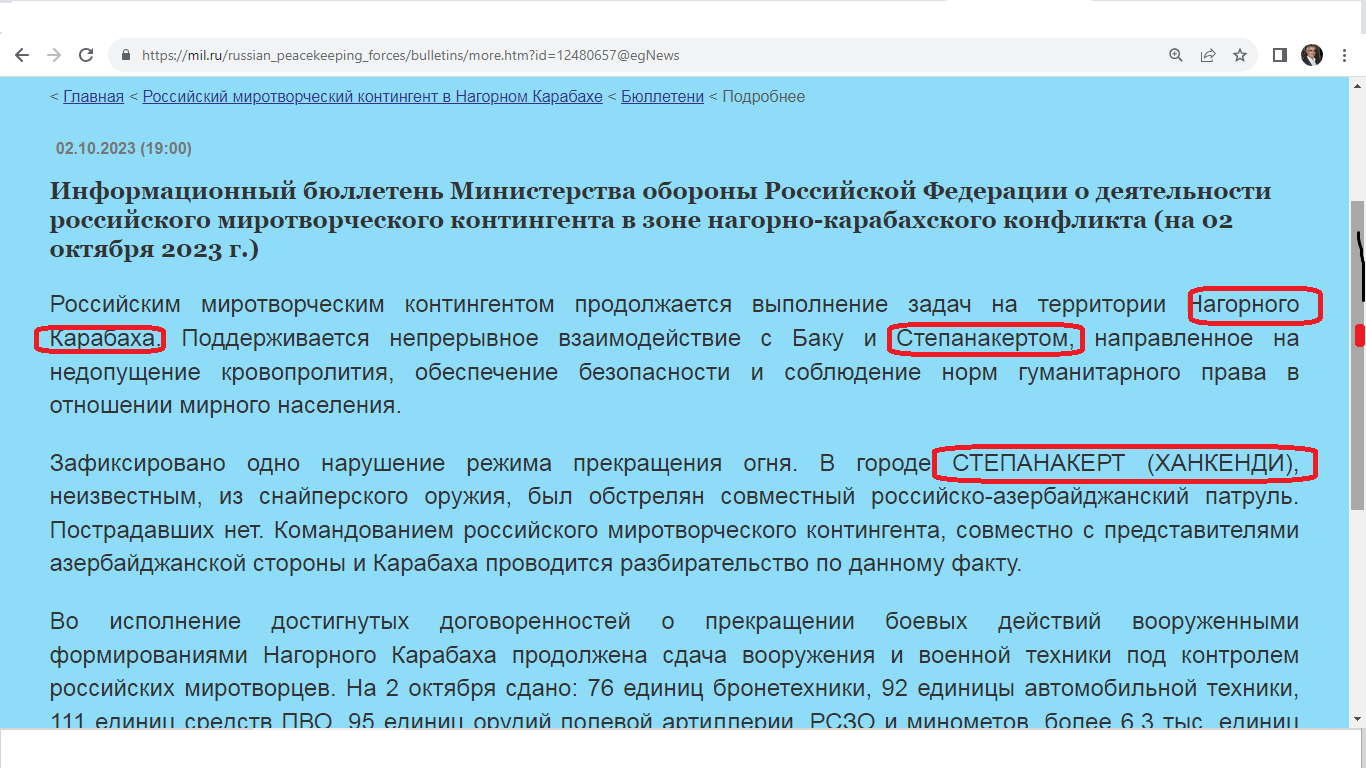Open the user profile avatar
This screenshot has width=1366, height=768.
1311,55
